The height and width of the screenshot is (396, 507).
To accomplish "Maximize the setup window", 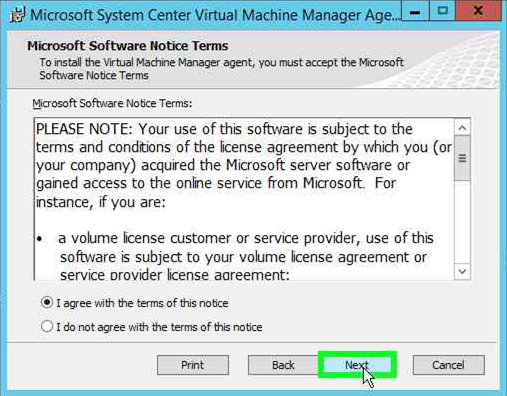I will pos(442,11).
